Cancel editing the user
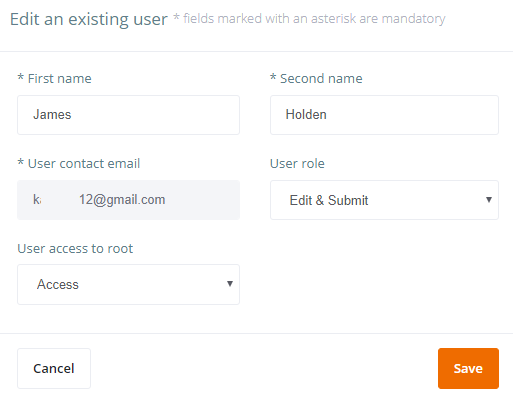Viewport: 513px width, 403px height. pyautogui.click(x=54, y=368)
